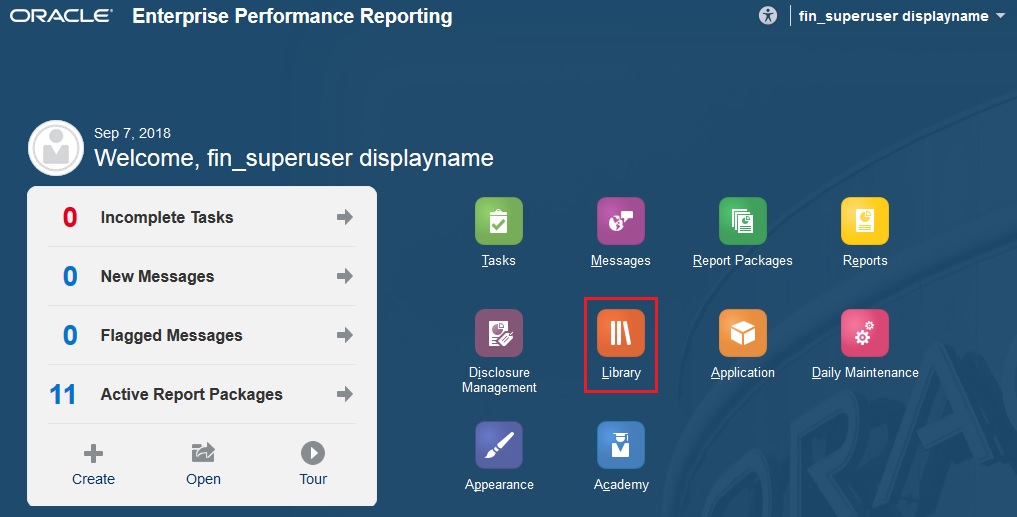
Task: Click the Academy label text
Action: [x=621, y=485]
